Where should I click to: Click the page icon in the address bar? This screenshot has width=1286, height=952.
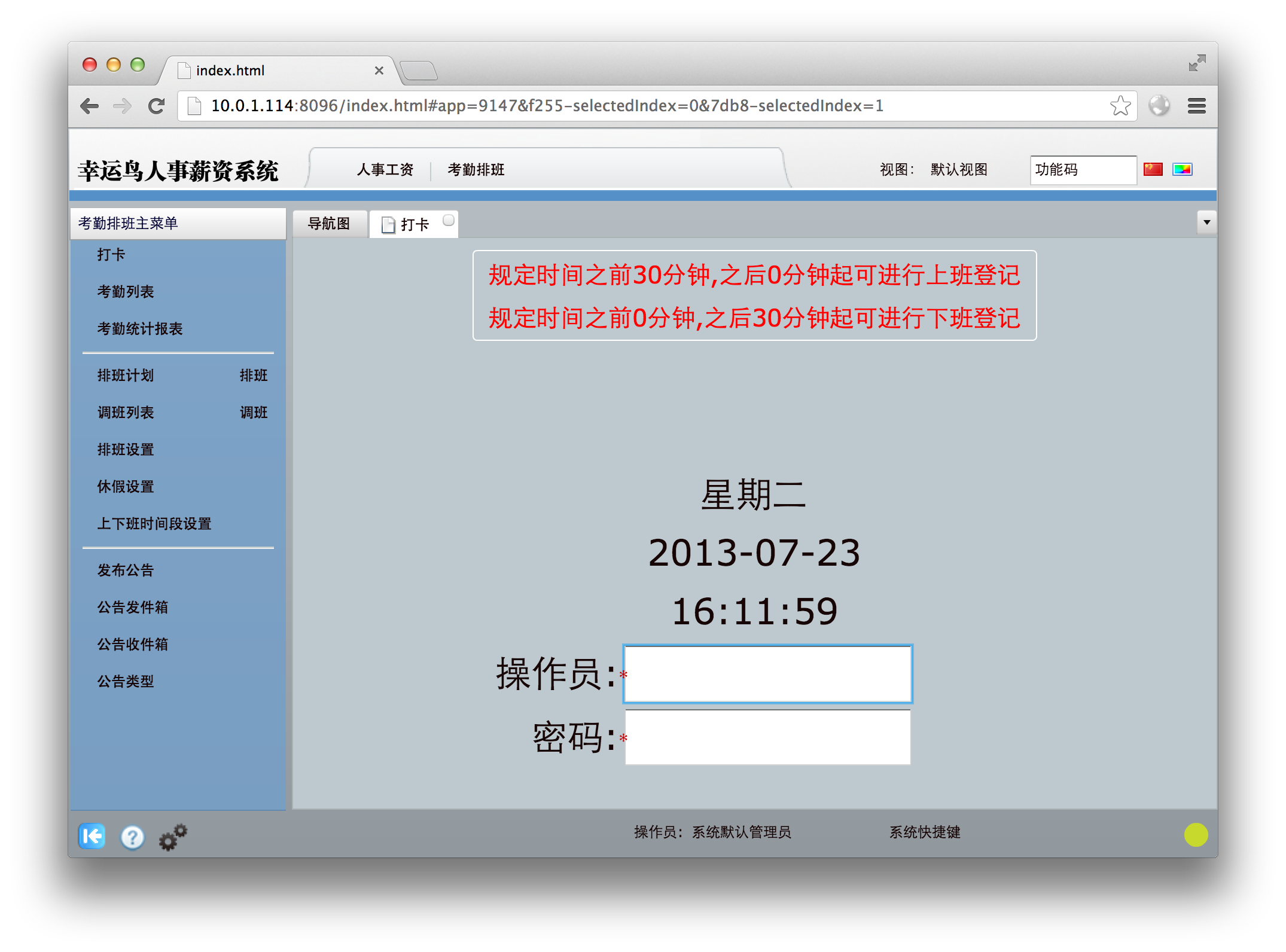coord(194,106)
